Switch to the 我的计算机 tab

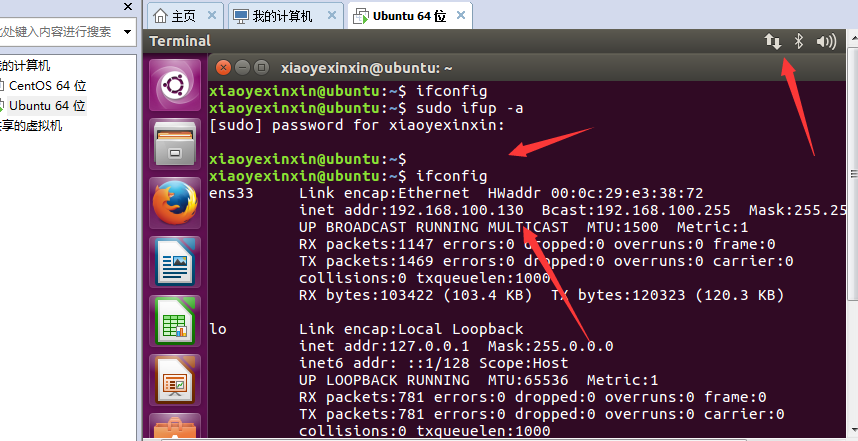(x=285, y=15)
